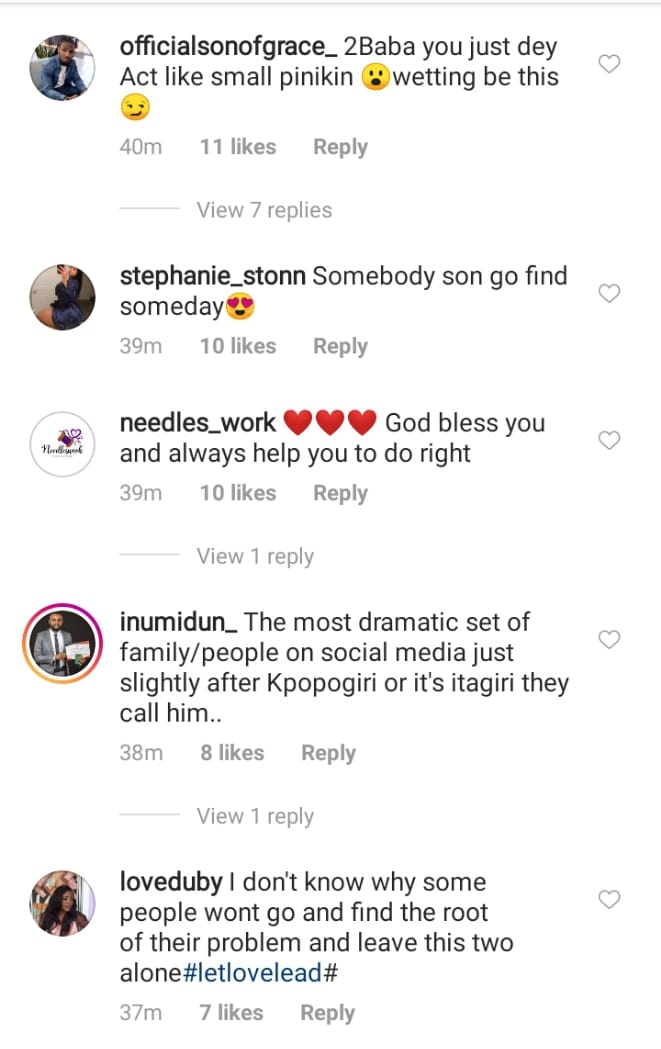Open inumidun_'s story ring avatar

coord(63,643)
